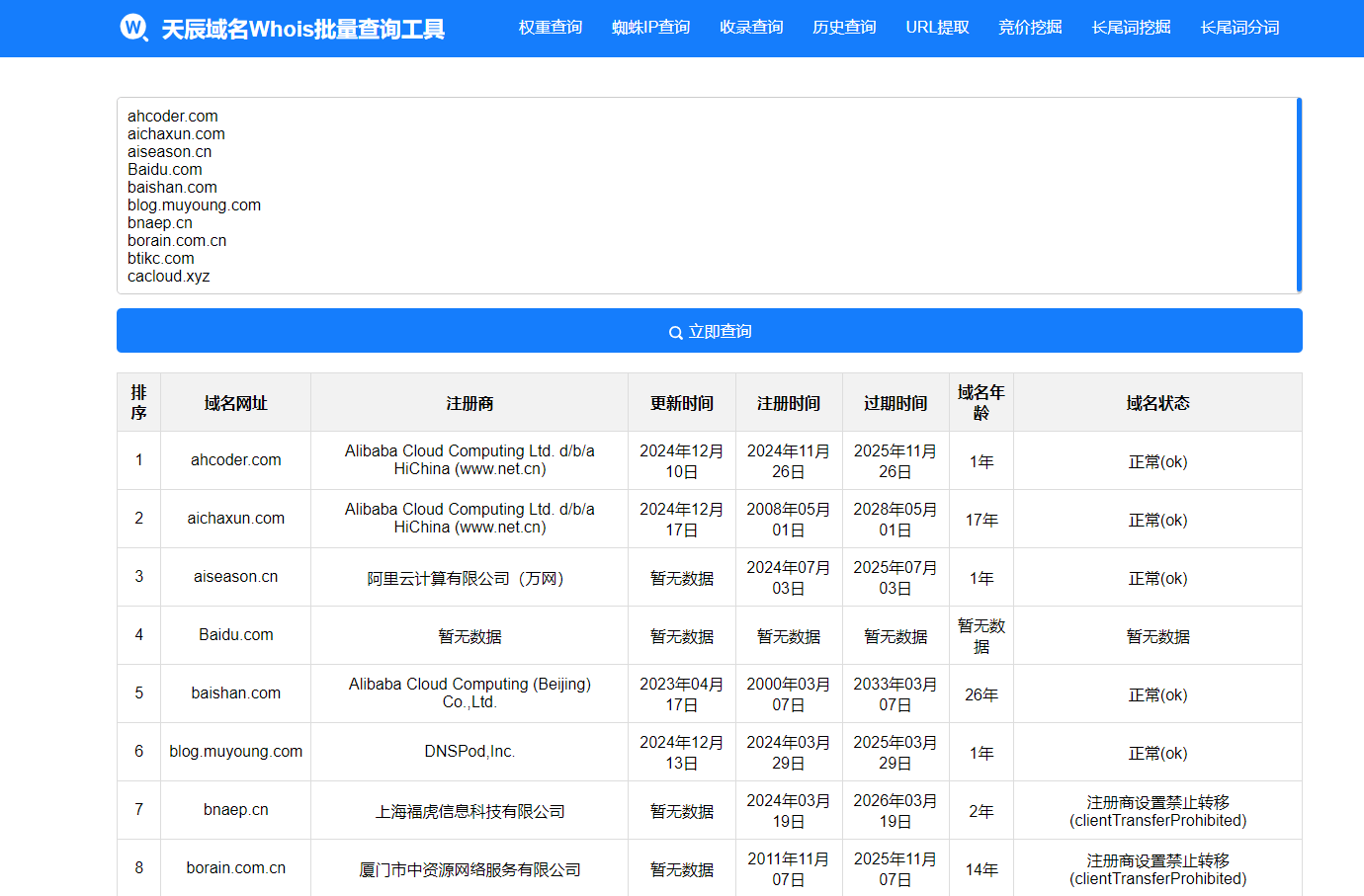
Task: Navigate to 长尾词挖掘
Action: [1131, 28]
